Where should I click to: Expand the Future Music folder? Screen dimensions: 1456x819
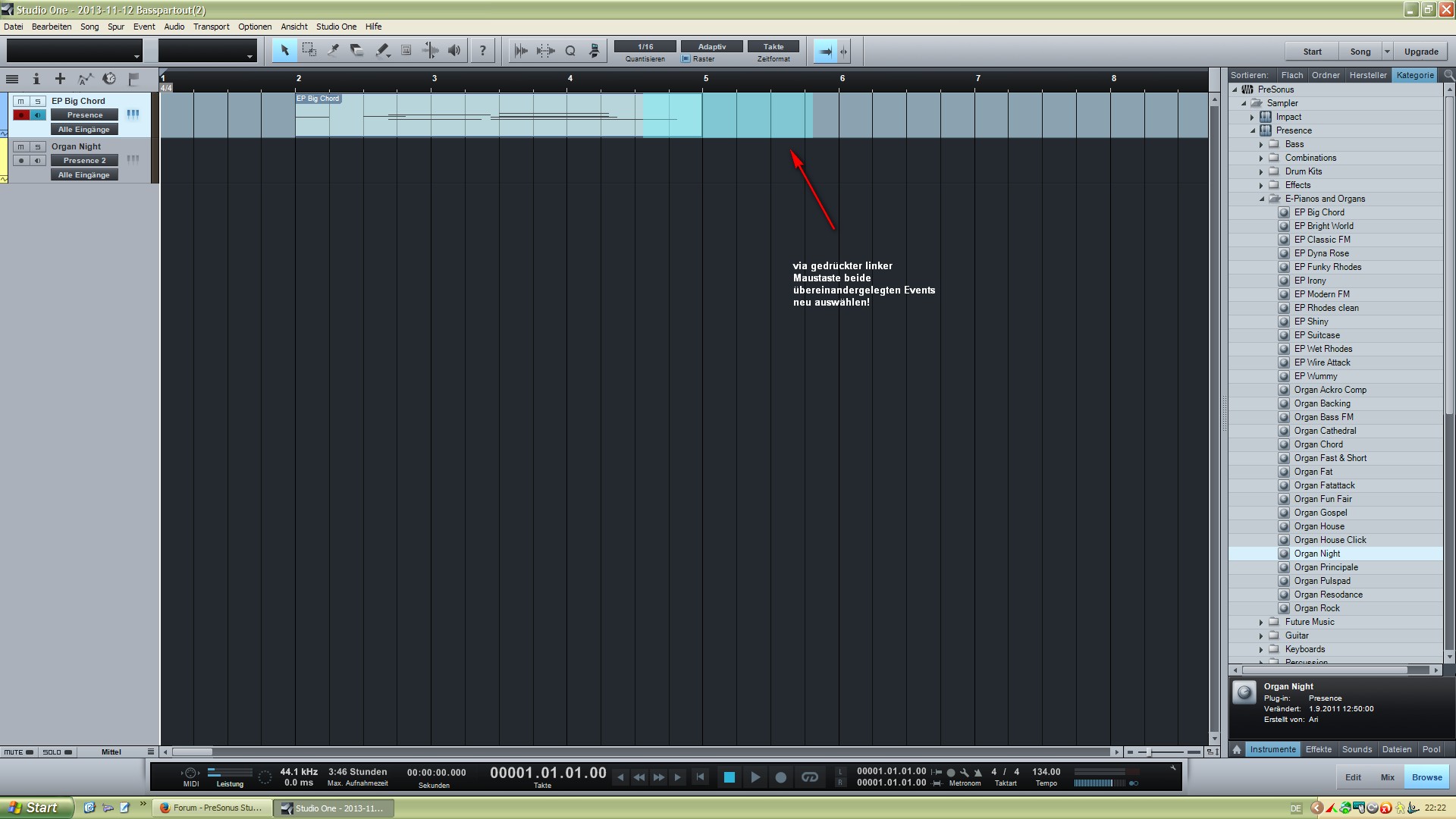point(1261,622)
